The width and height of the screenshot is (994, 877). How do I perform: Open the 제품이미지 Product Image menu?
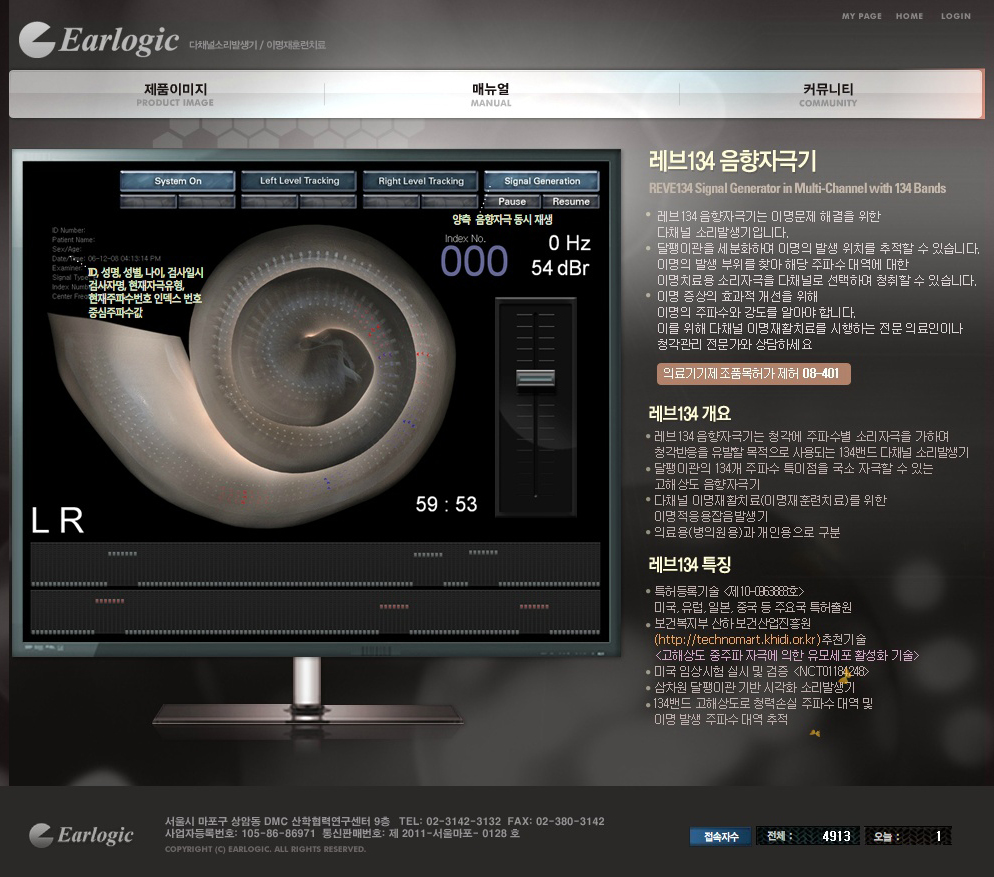175,94
